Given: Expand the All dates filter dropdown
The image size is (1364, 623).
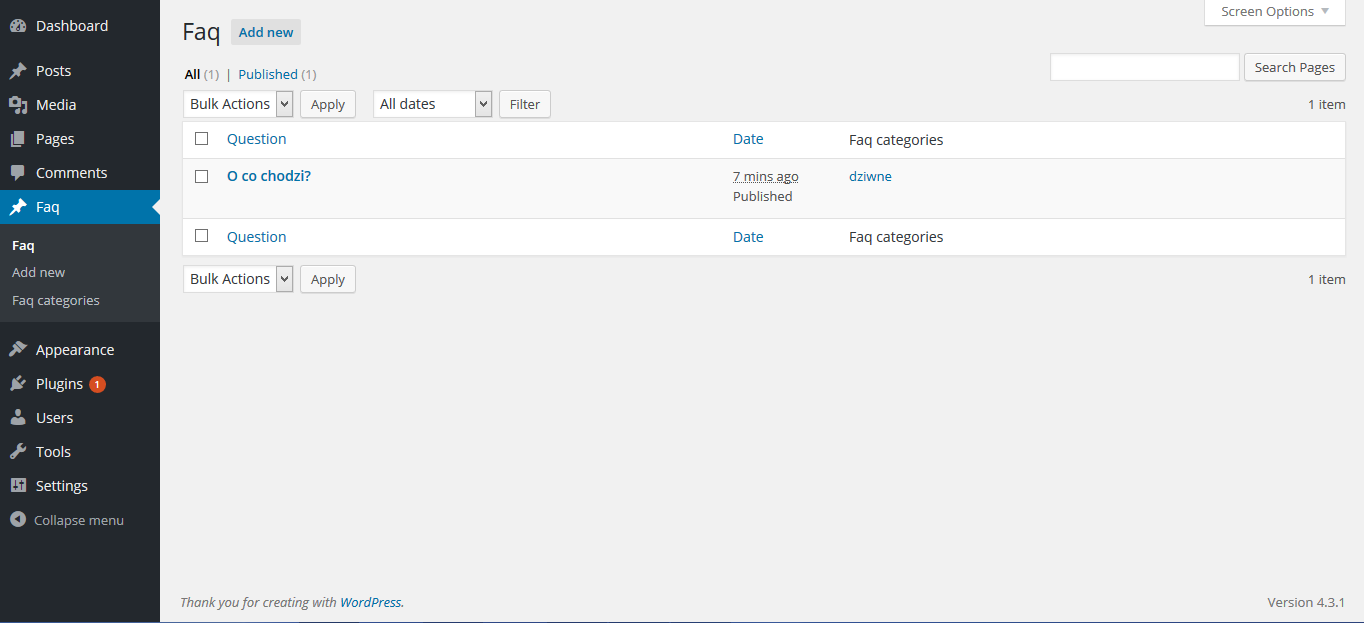Looking at the screenshot, I should point(432,104).
